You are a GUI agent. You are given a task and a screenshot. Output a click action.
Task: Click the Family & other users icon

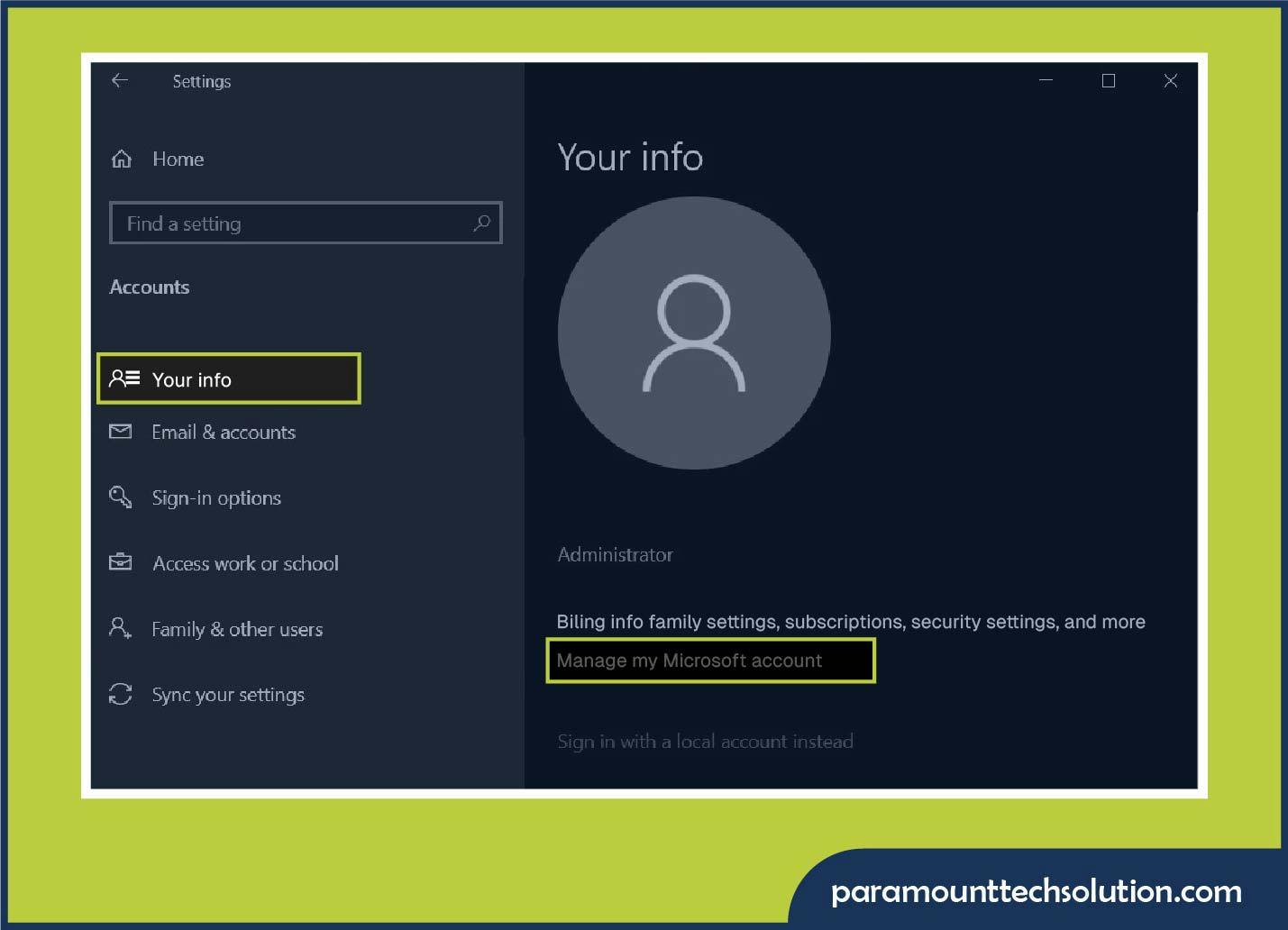tap(120, 628)
